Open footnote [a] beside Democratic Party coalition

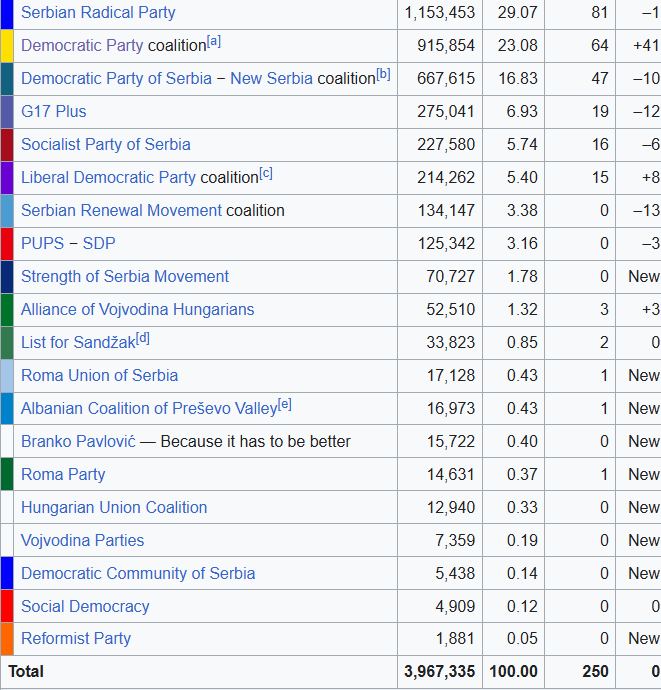[214, 41]
